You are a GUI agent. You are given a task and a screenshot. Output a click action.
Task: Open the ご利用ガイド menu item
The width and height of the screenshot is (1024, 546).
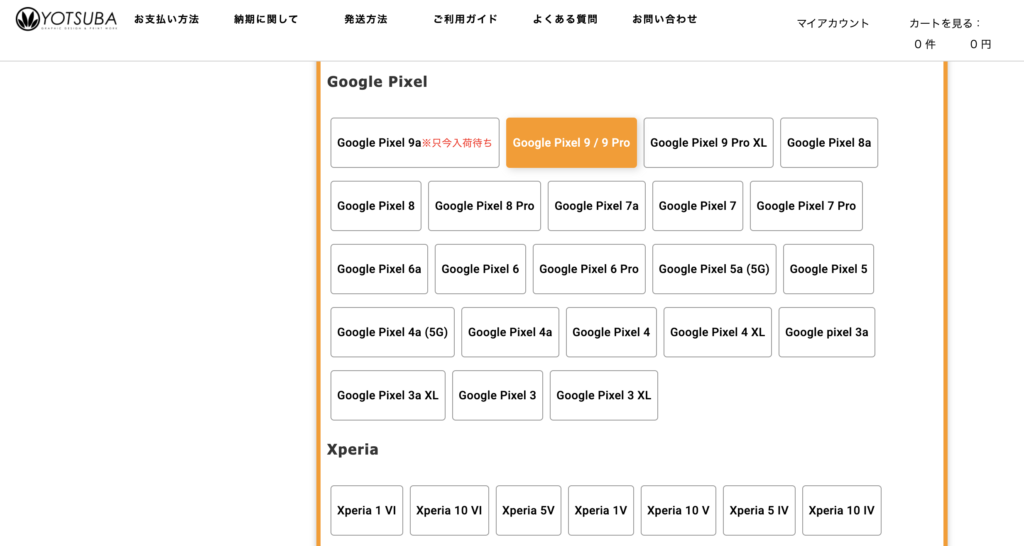point(465,20)
